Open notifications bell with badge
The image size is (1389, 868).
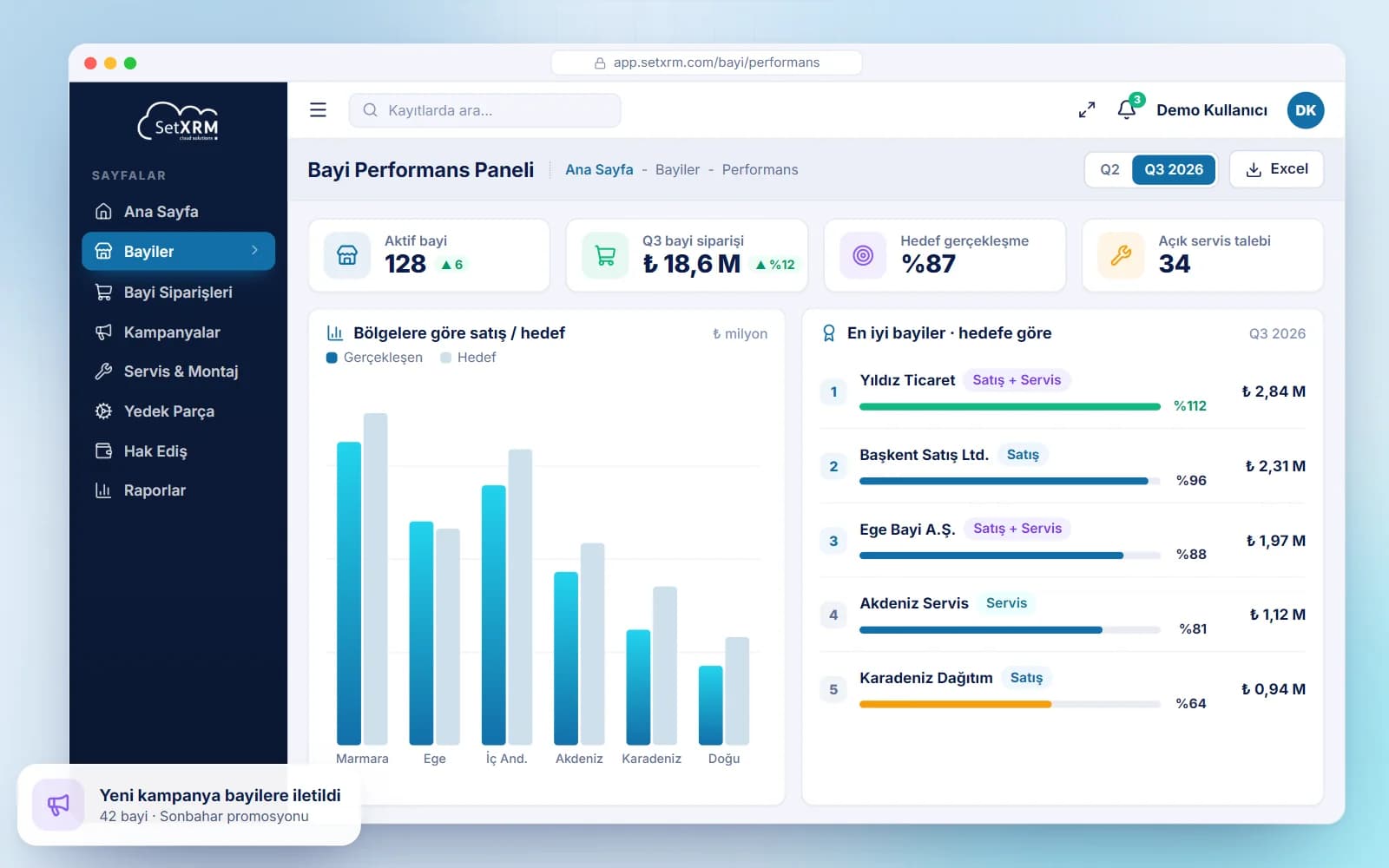coord(1127,109)
